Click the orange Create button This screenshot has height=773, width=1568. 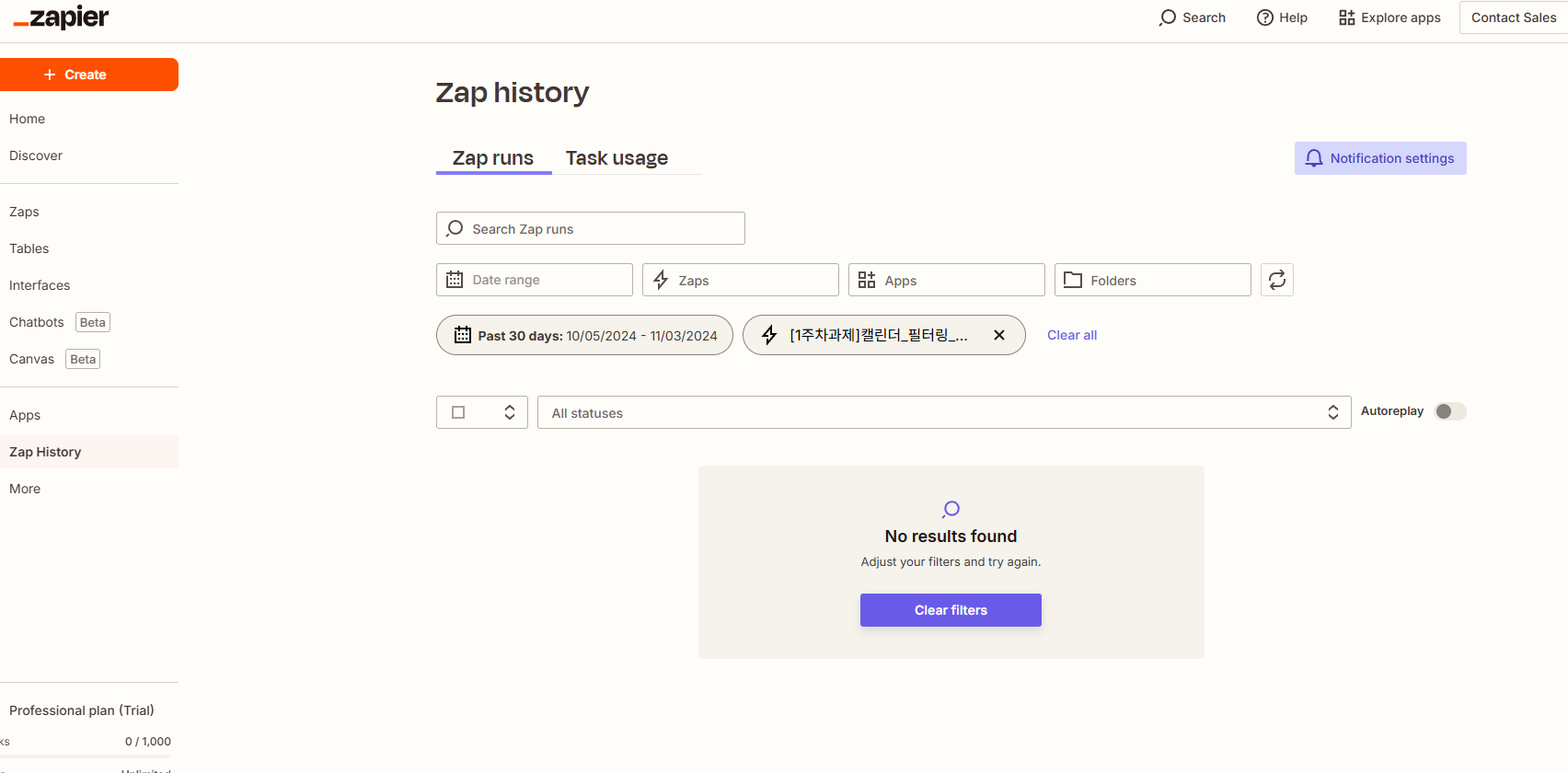pos(88,75)
